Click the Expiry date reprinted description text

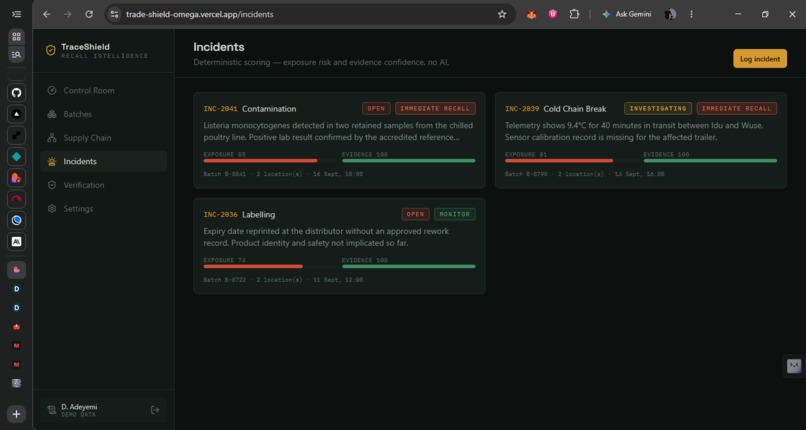(326, 237)
